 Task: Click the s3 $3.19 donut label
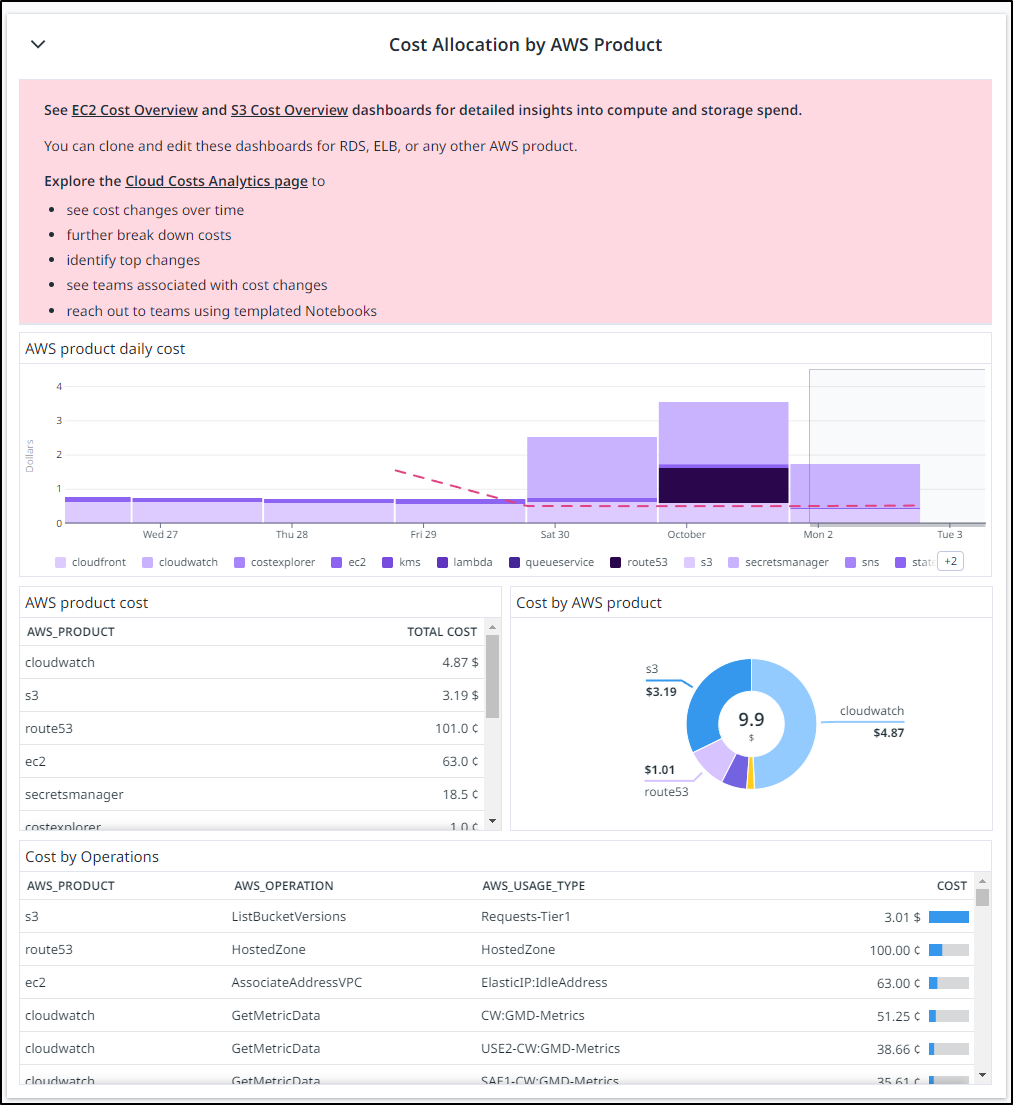[x=661, y=680]
